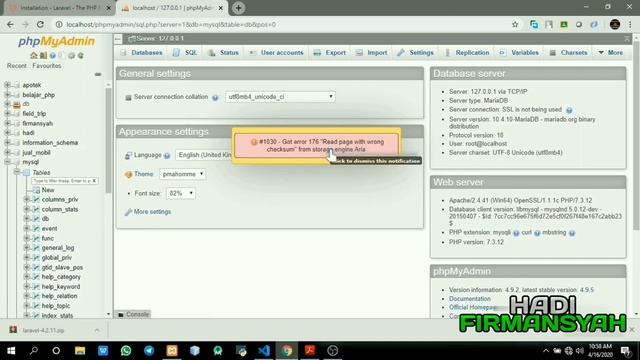
Task: Open Telegram from the taskbar
Action: 149,351
